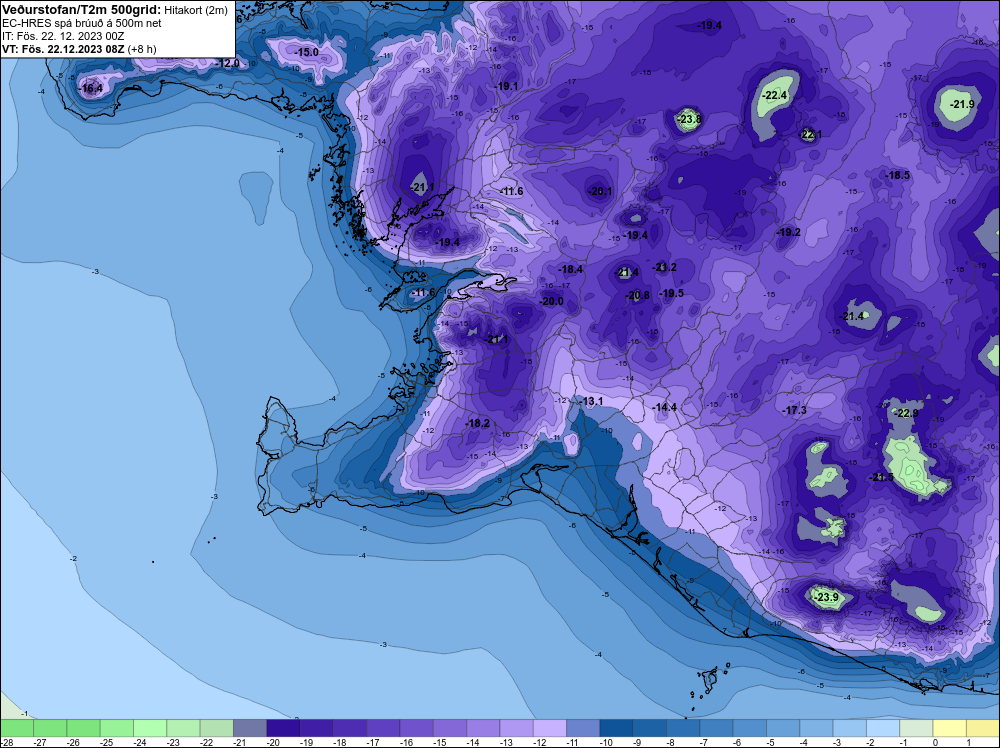Click the -18.2 temperature value on the map
This screenshot has height=748, width=1000.
pyautogui.click(x=477, y=423)
